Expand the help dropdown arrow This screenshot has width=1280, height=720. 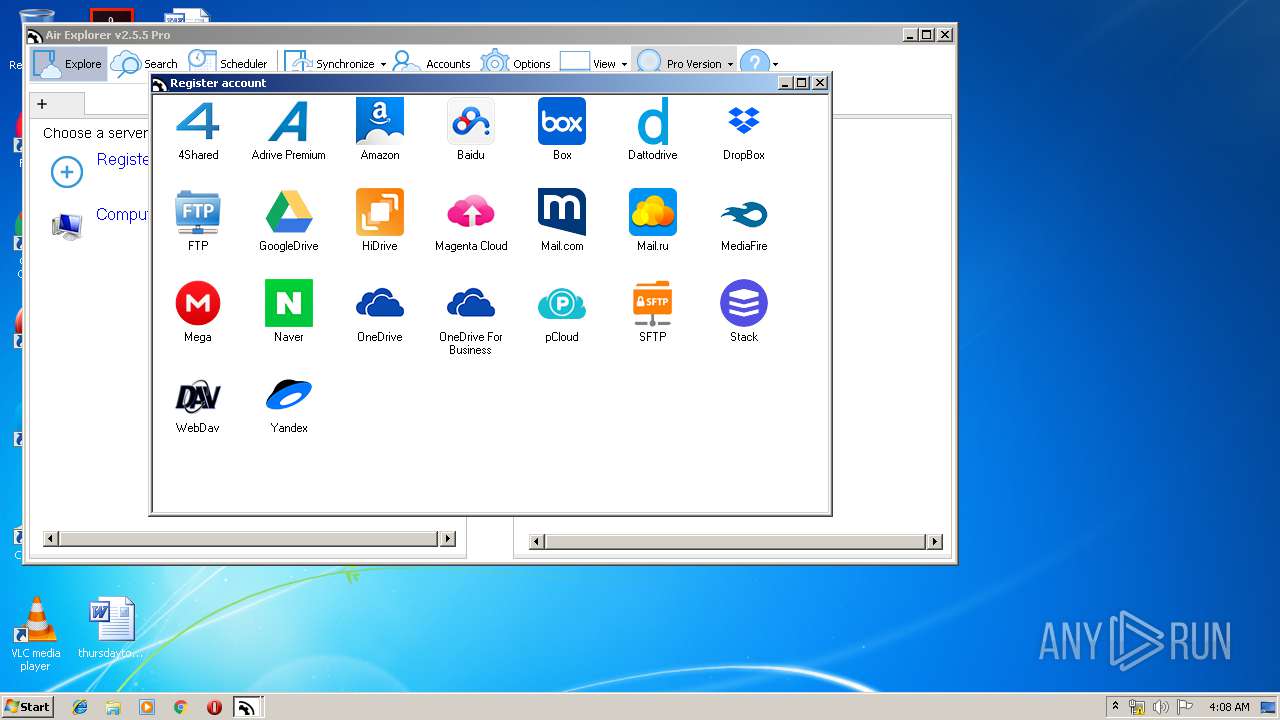775,64
